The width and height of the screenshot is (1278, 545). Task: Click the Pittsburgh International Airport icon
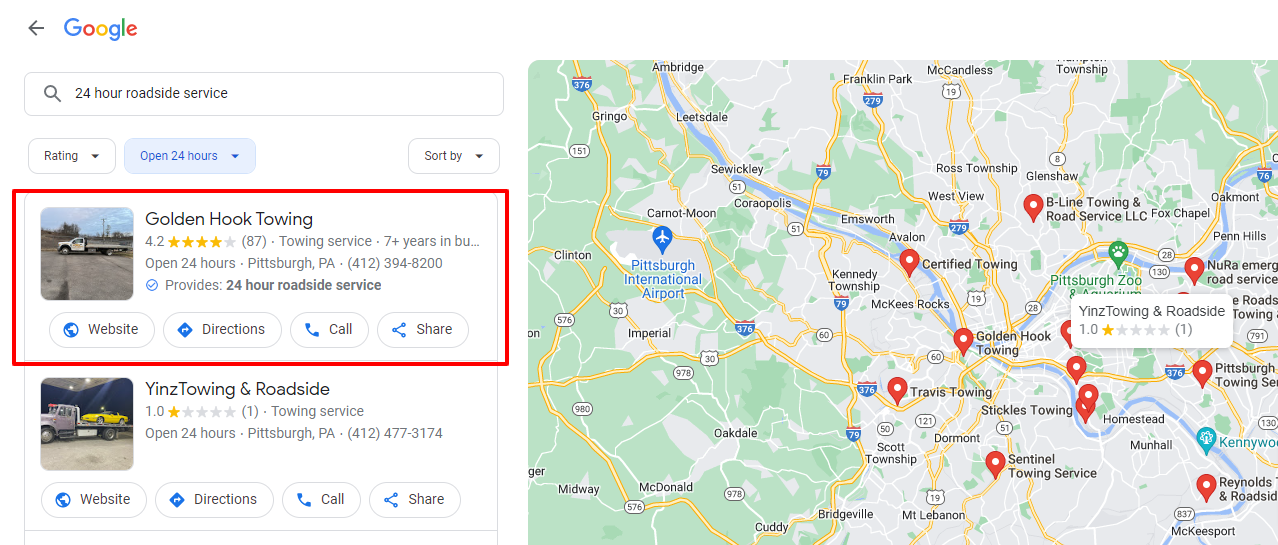coord(661,239)
